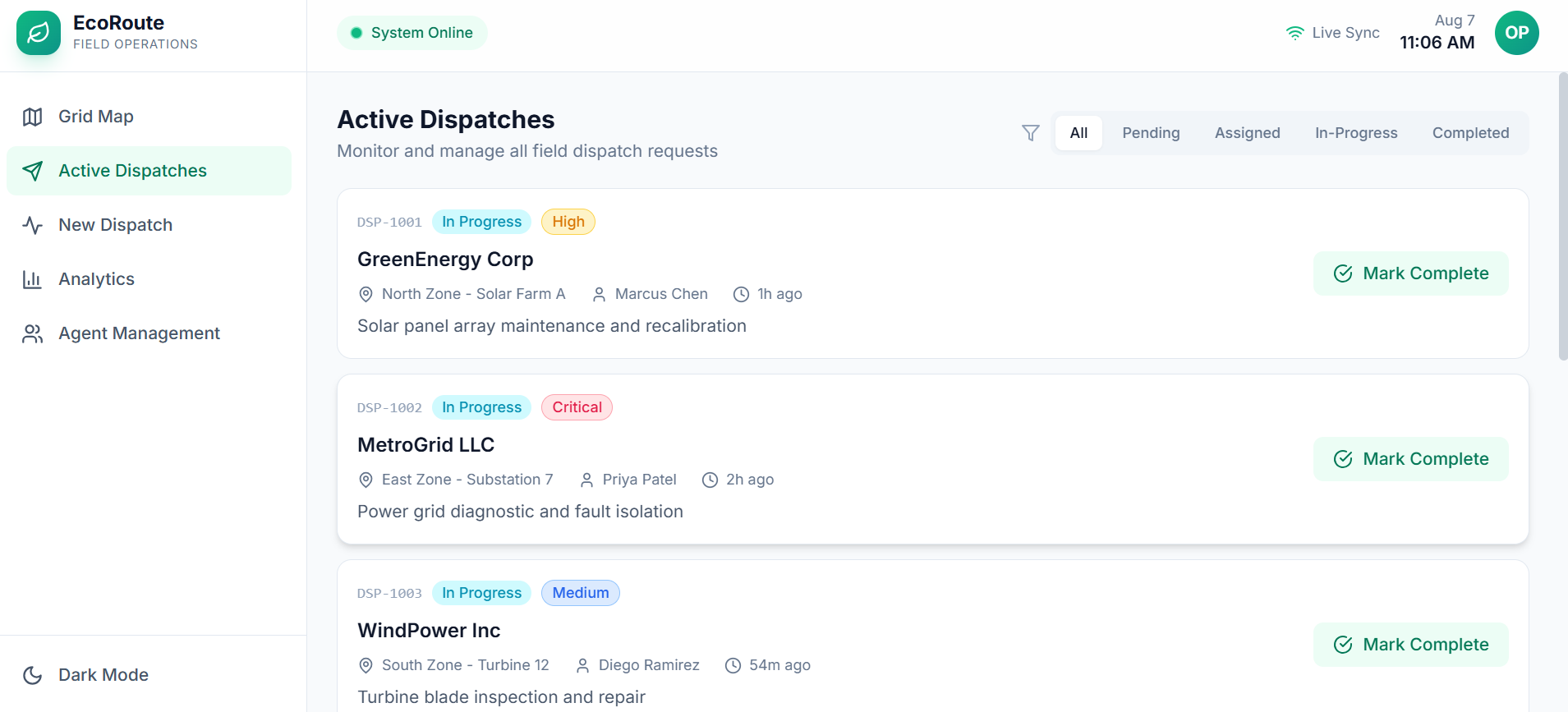This screenshot has height=712, width=1568.
Task: Mark MetroGrid LLC dispatch complete
Action: coord(1411,459)
